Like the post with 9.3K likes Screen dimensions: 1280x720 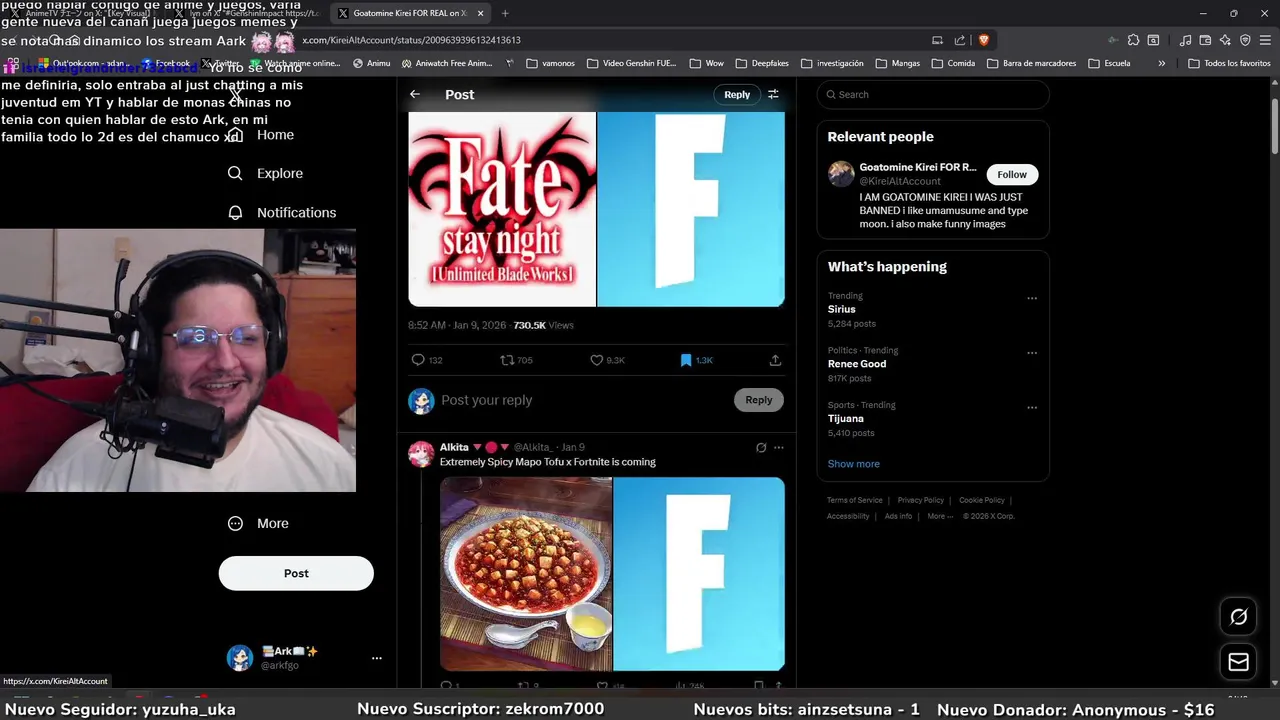607,360
